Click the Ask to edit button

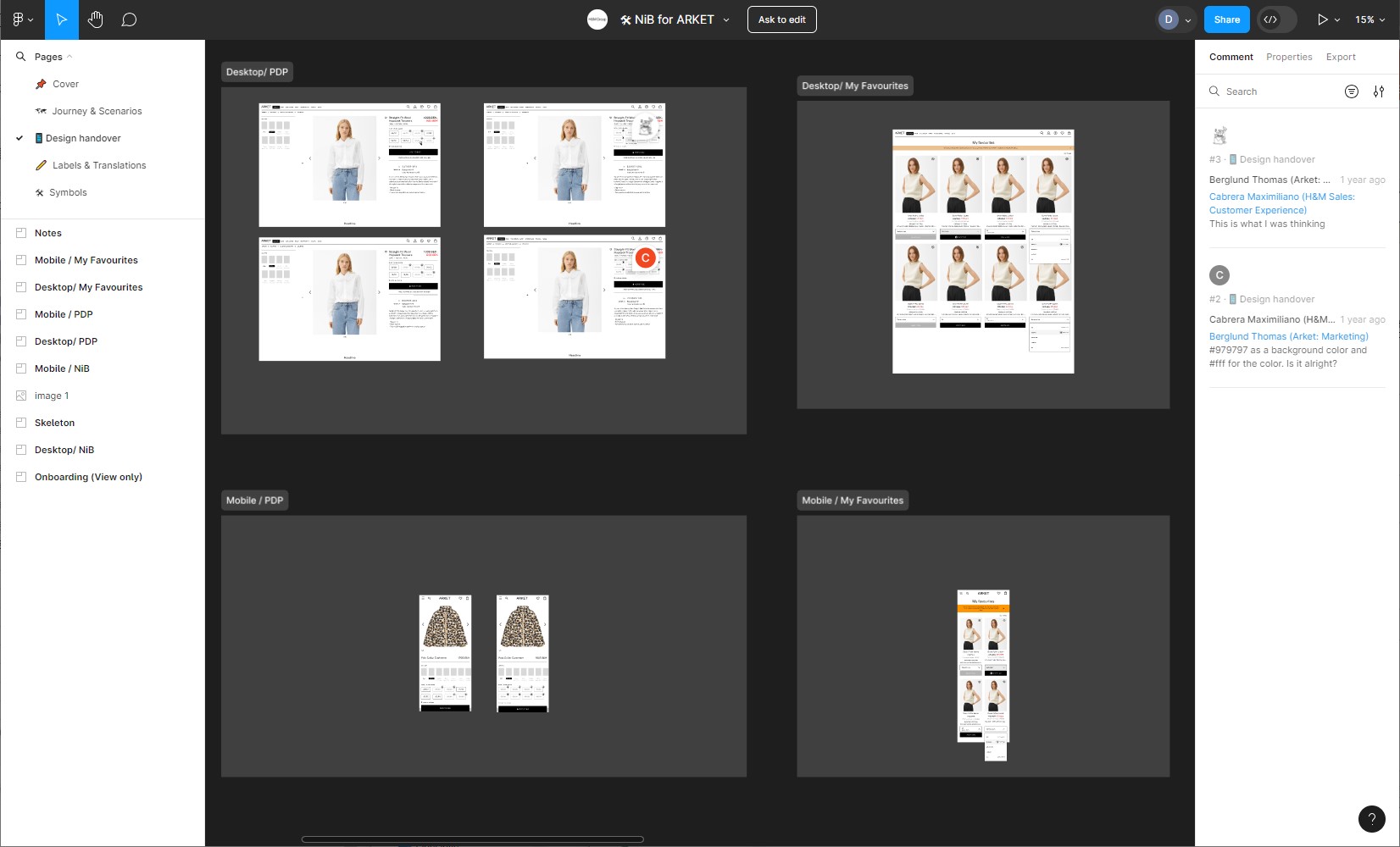click(x=781, y=19)
